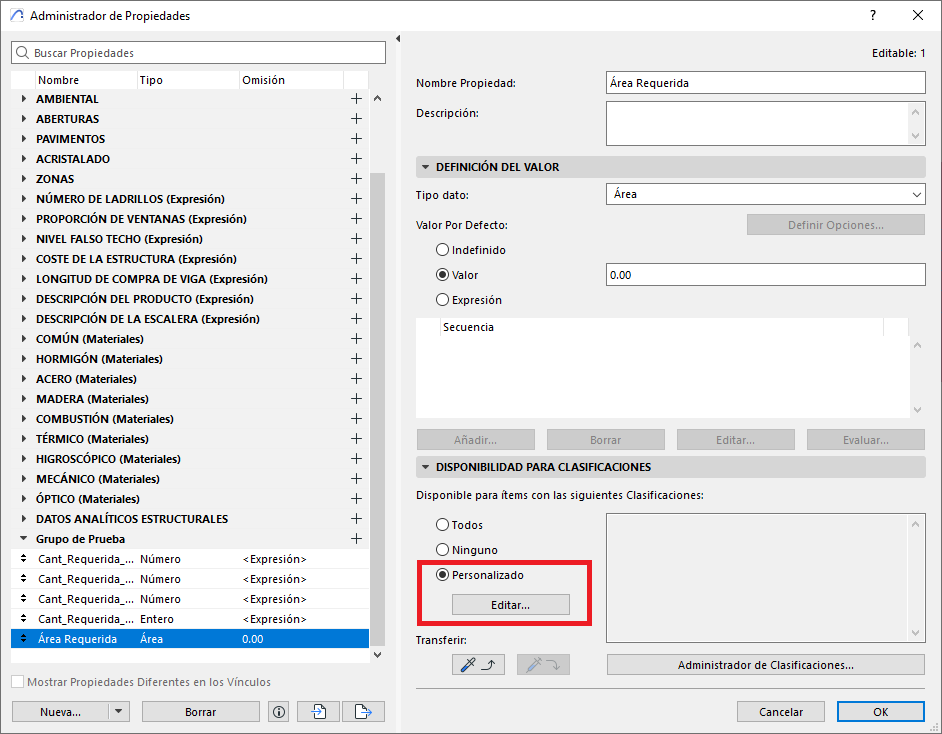
Task: Click the help question mark in title bar
Action: click(873, 16)
